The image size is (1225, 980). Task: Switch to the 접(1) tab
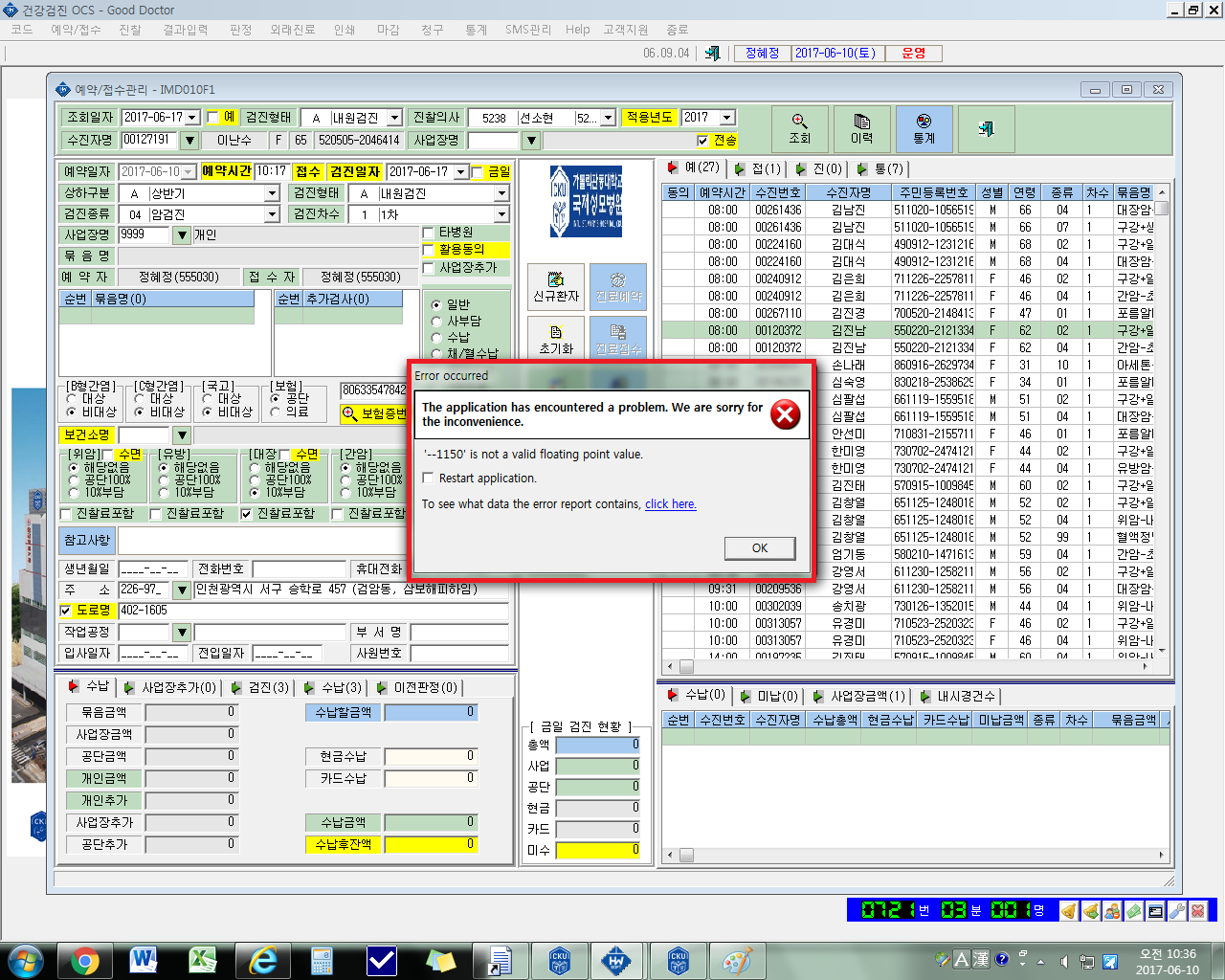click(x=757, y=168)
